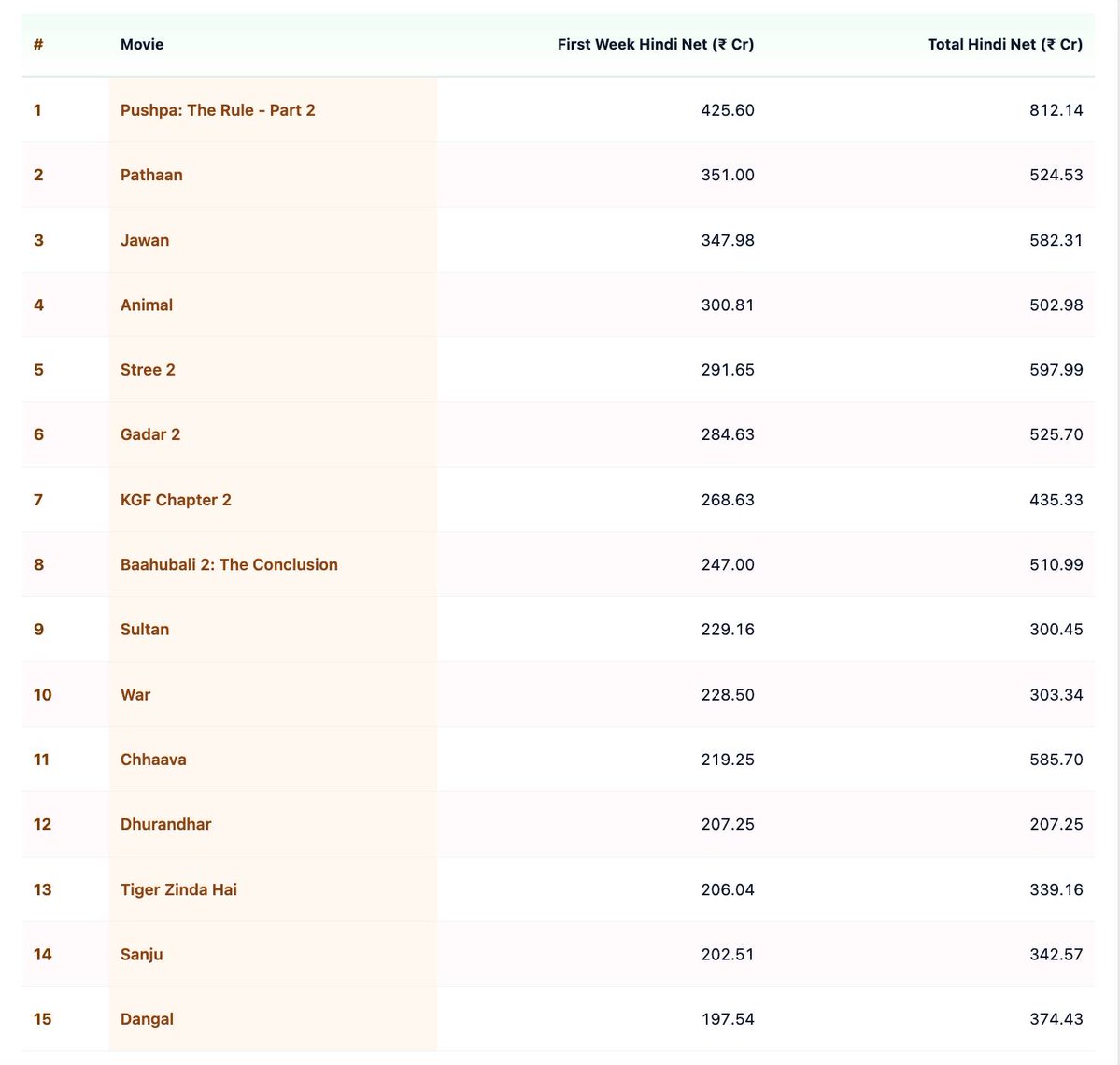Click first week value 228.50
Viewport: 1120px width, 1065px height.
click(x=727, y=694)
